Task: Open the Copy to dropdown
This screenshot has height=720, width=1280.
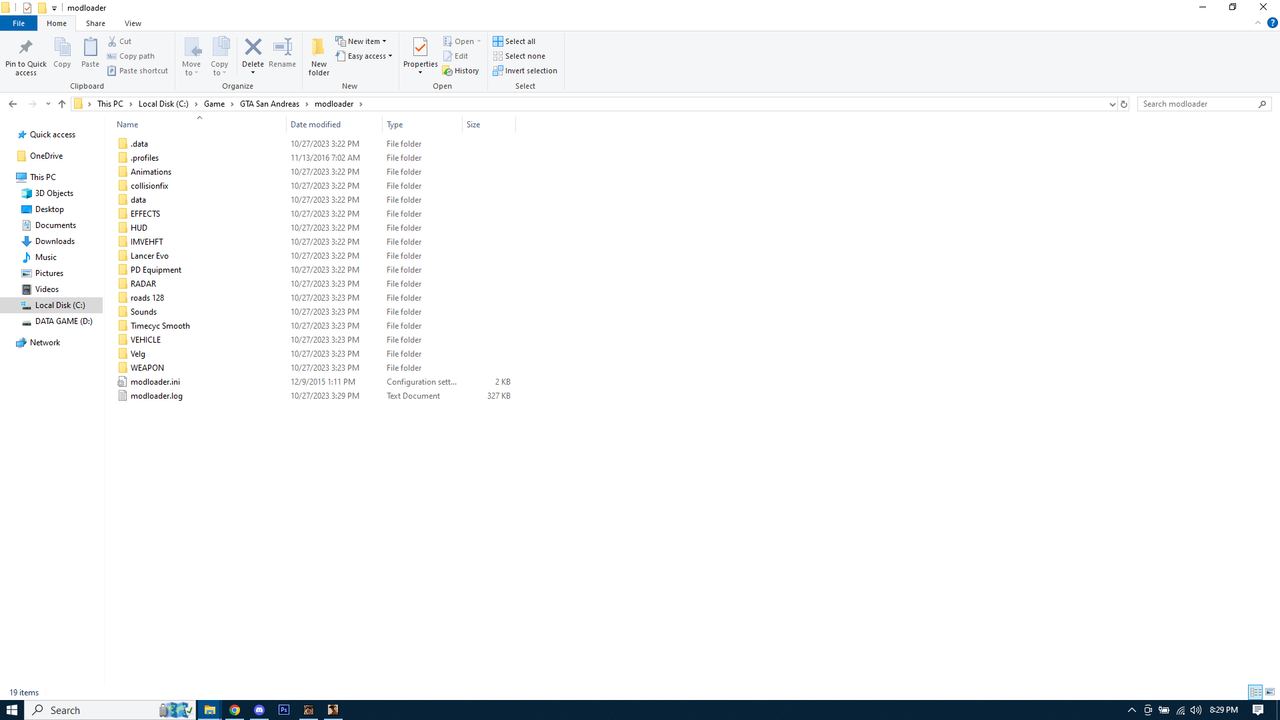Action: pos(220,57)
